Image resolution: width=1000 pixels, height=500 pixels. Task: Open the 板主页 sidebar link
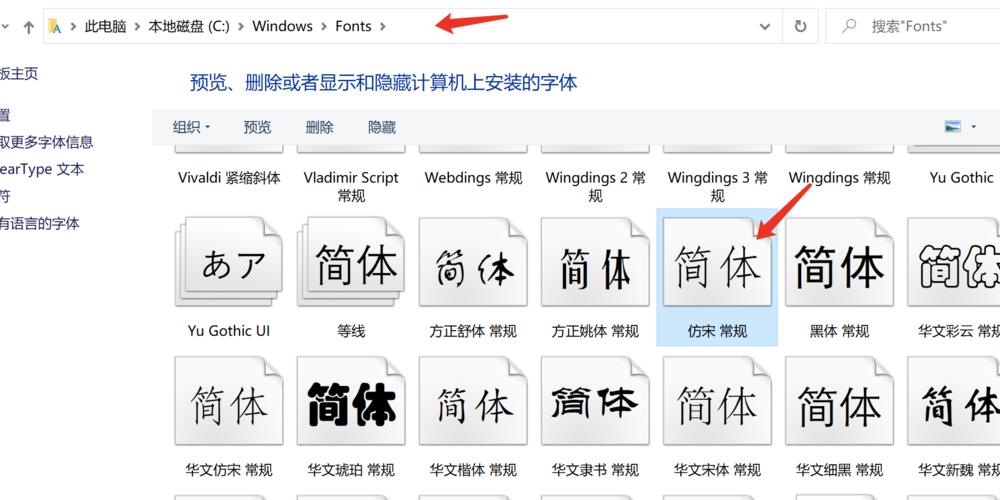tap(18, 74)
